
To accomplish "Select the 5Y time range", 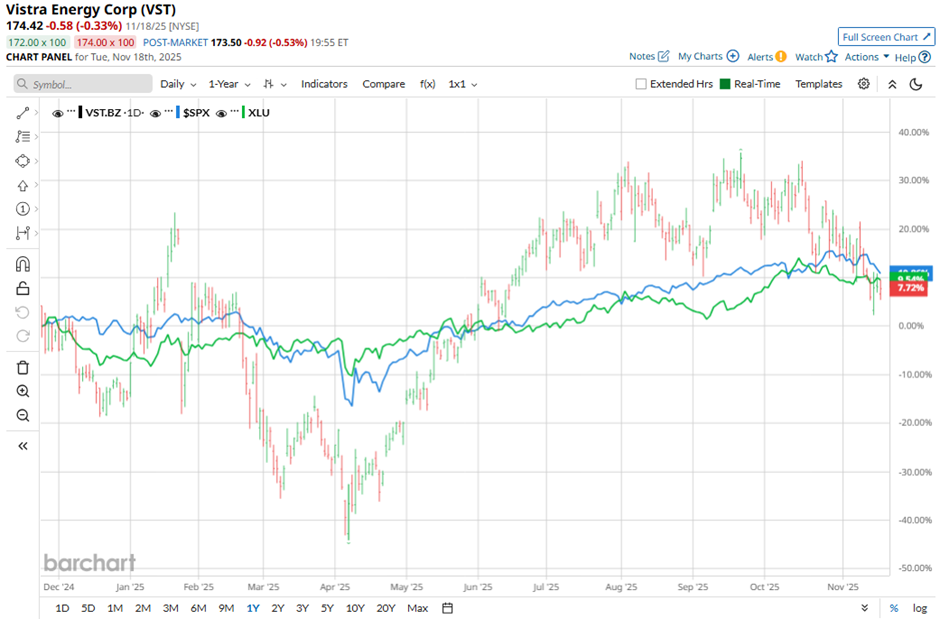I will (x=327, y=608).
